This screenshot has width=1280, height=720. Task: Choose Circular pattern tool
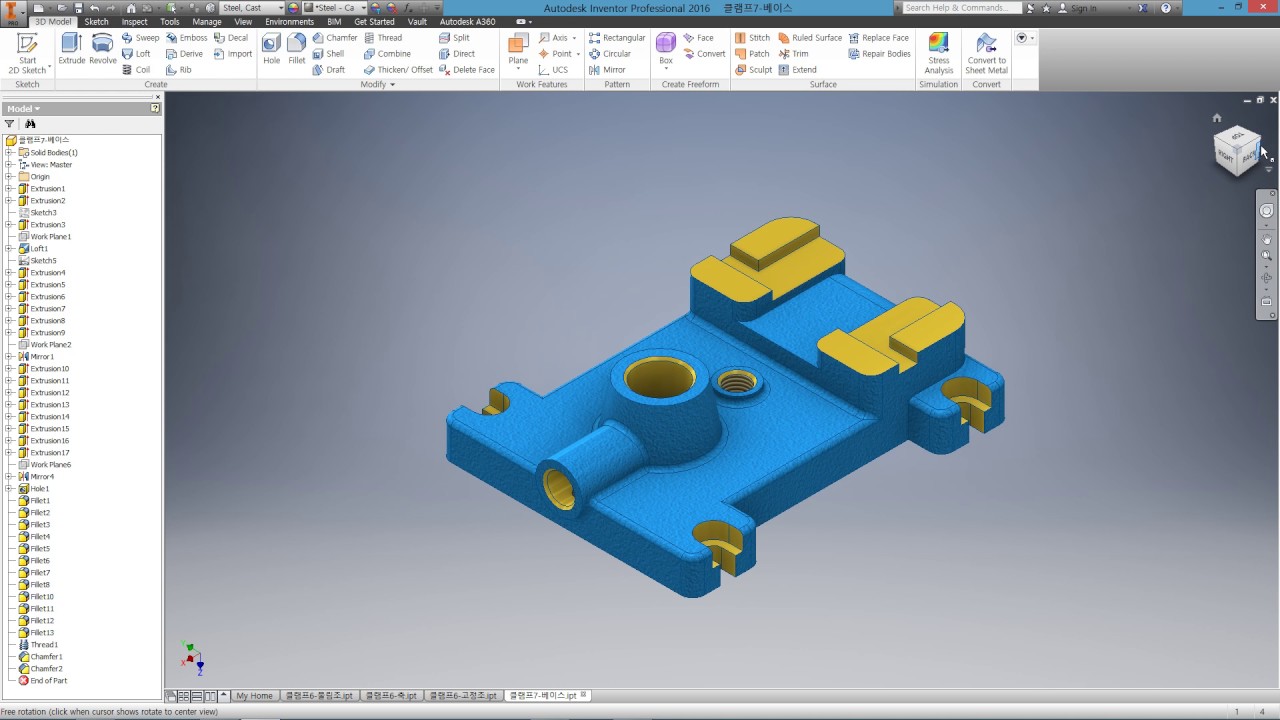pos(610,54)
